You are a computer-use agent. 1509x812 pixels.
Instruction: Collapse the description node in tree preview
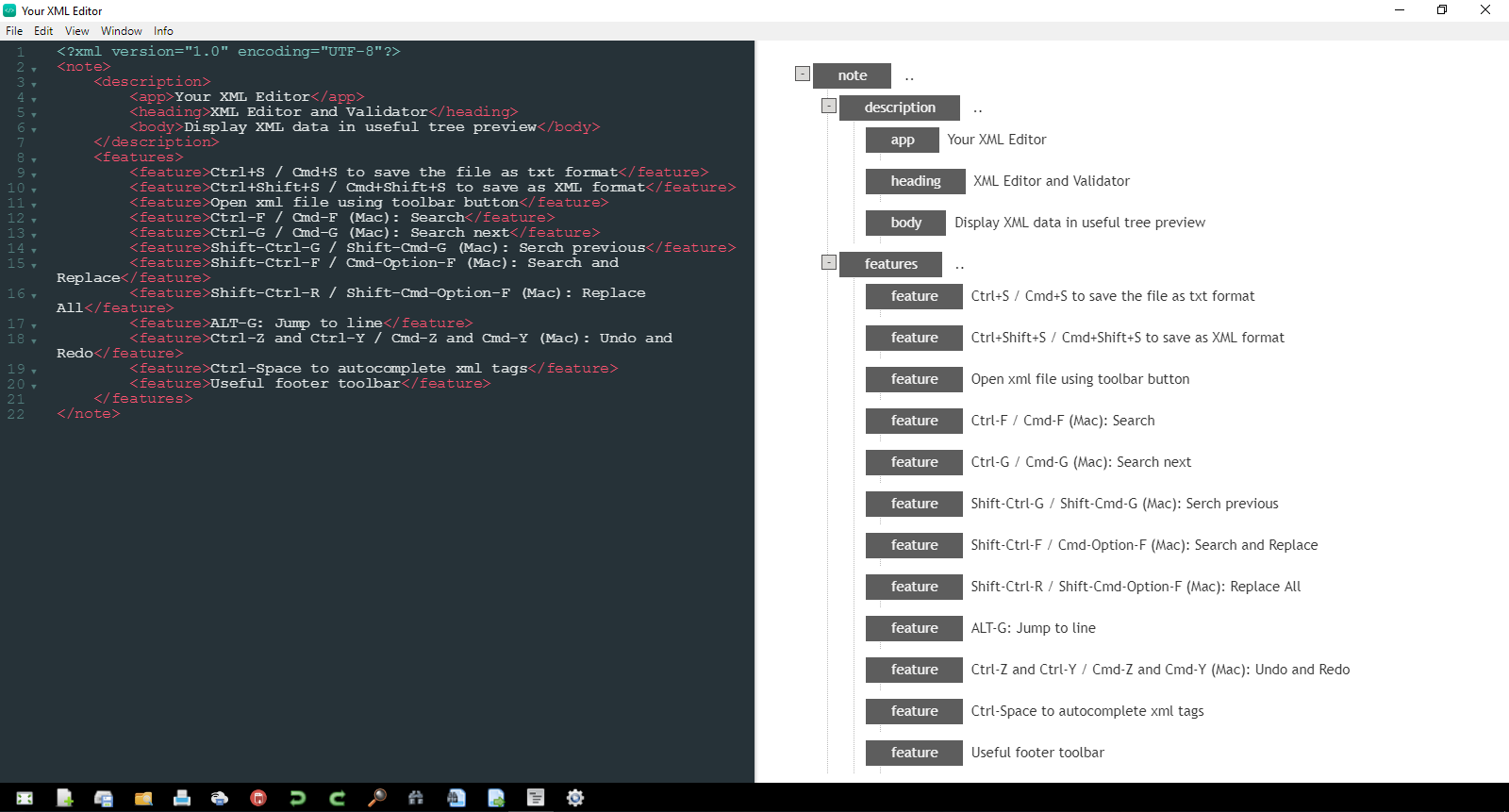tap(829, 106)
